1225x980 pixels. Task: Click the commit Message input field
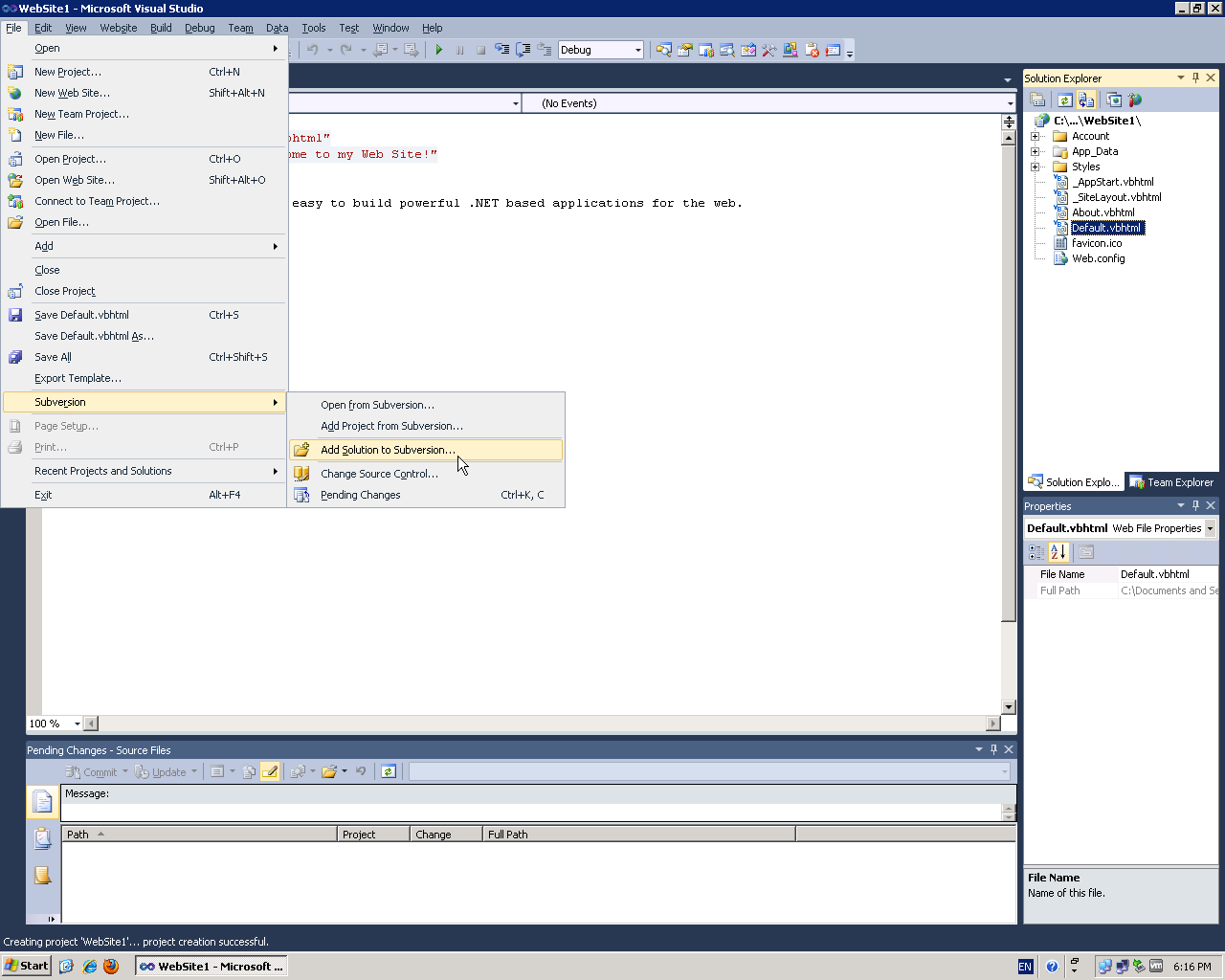pyautogui.click(x=531, y=813)
